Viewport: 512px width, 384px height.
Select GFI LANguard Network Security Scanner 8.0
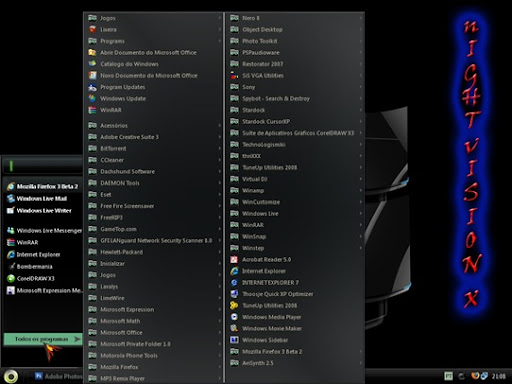154,241
